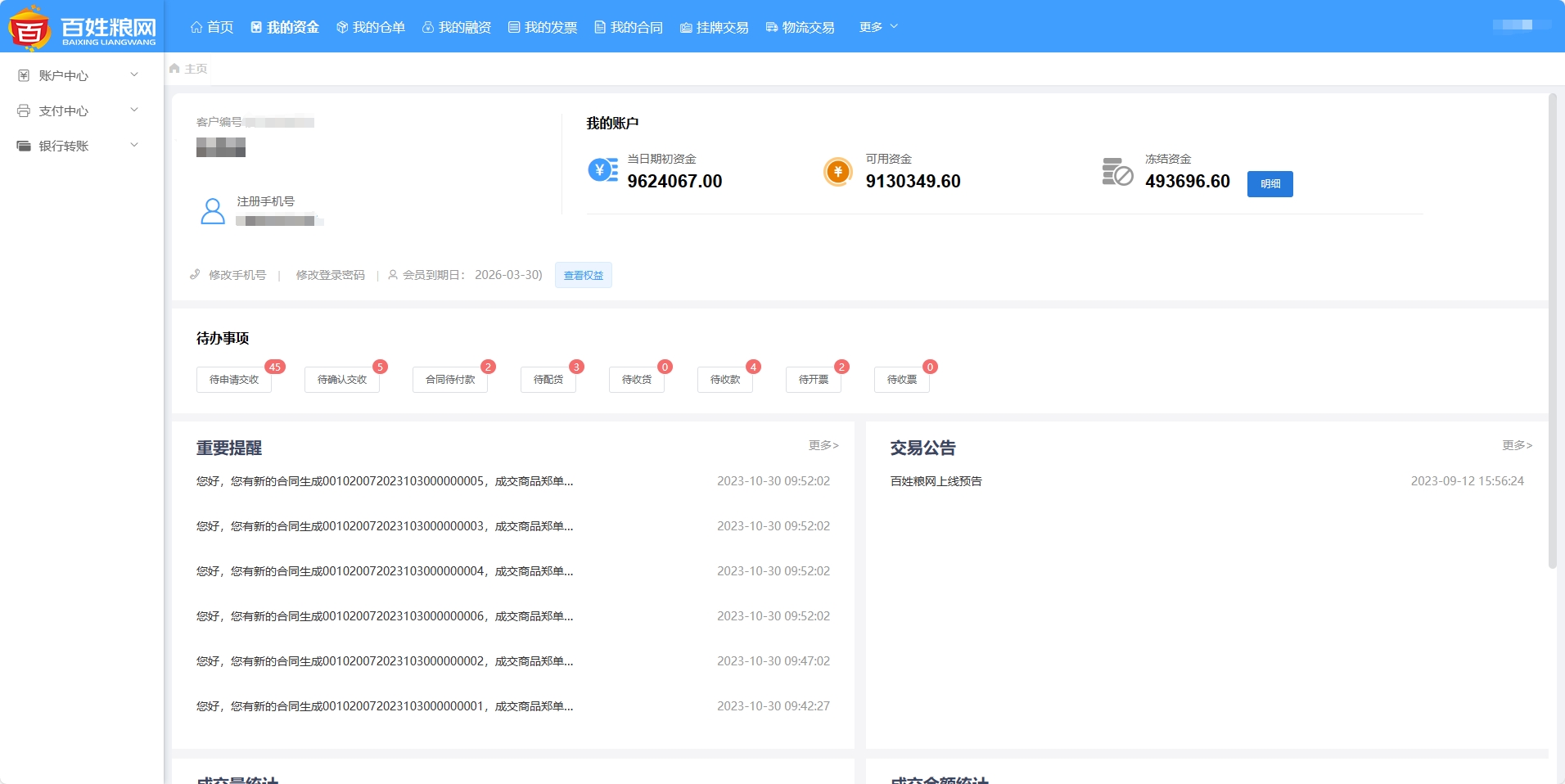Image resolution: width=1565 pixels, height=784 pixels.
Task: Click the 当日期初资金 yen icon
Action: (x=603, y=170)
